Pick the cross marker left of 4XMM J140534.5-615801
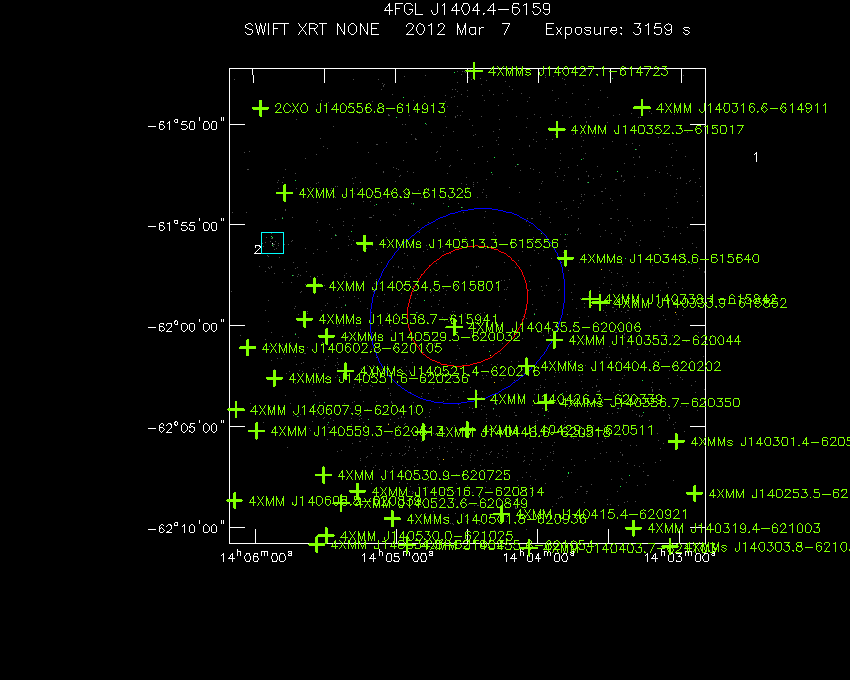 coord(314,285)
